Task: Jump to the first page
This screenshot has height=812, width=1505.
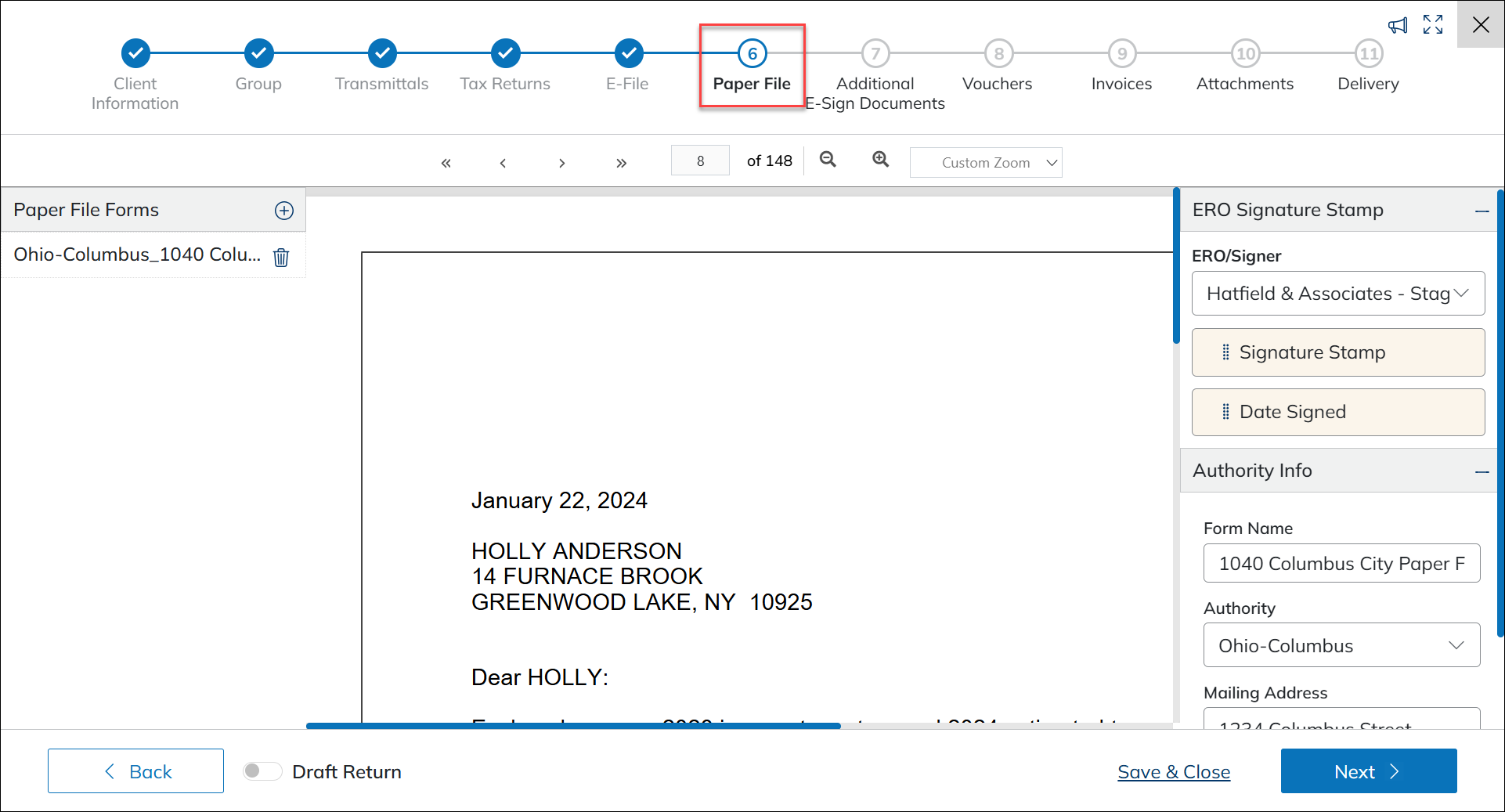Action: [x=446, y=163]
